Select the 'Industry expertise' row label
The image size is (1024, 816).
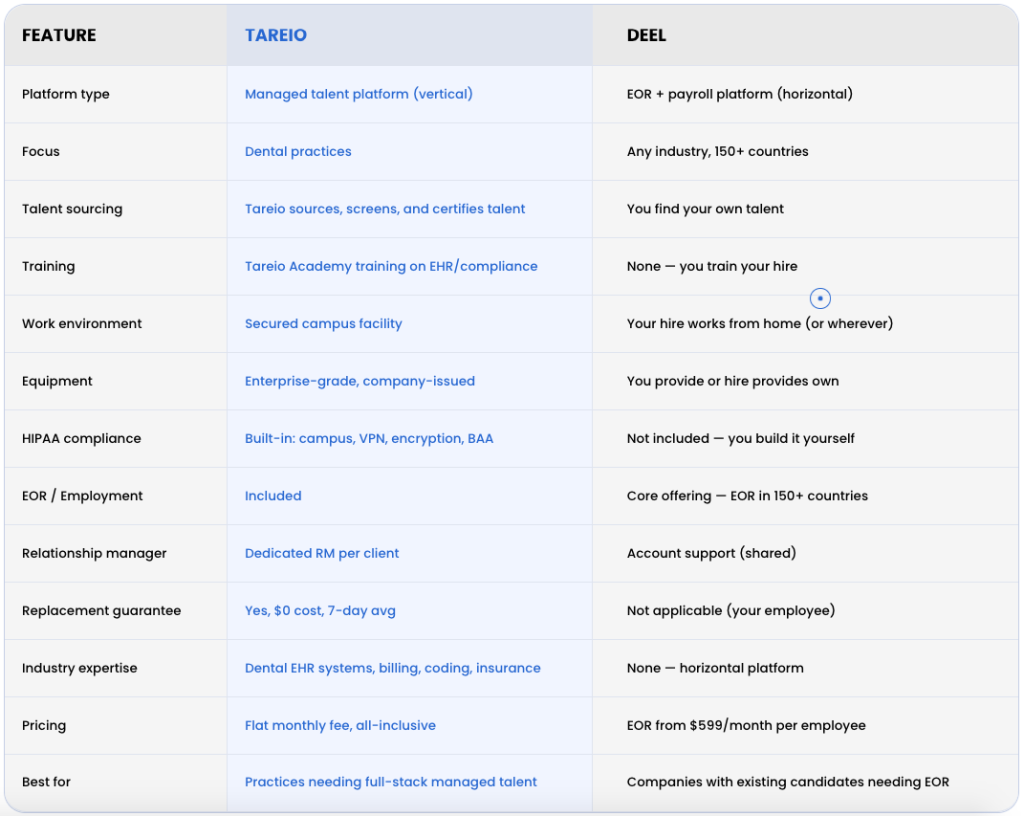point(79,668)
